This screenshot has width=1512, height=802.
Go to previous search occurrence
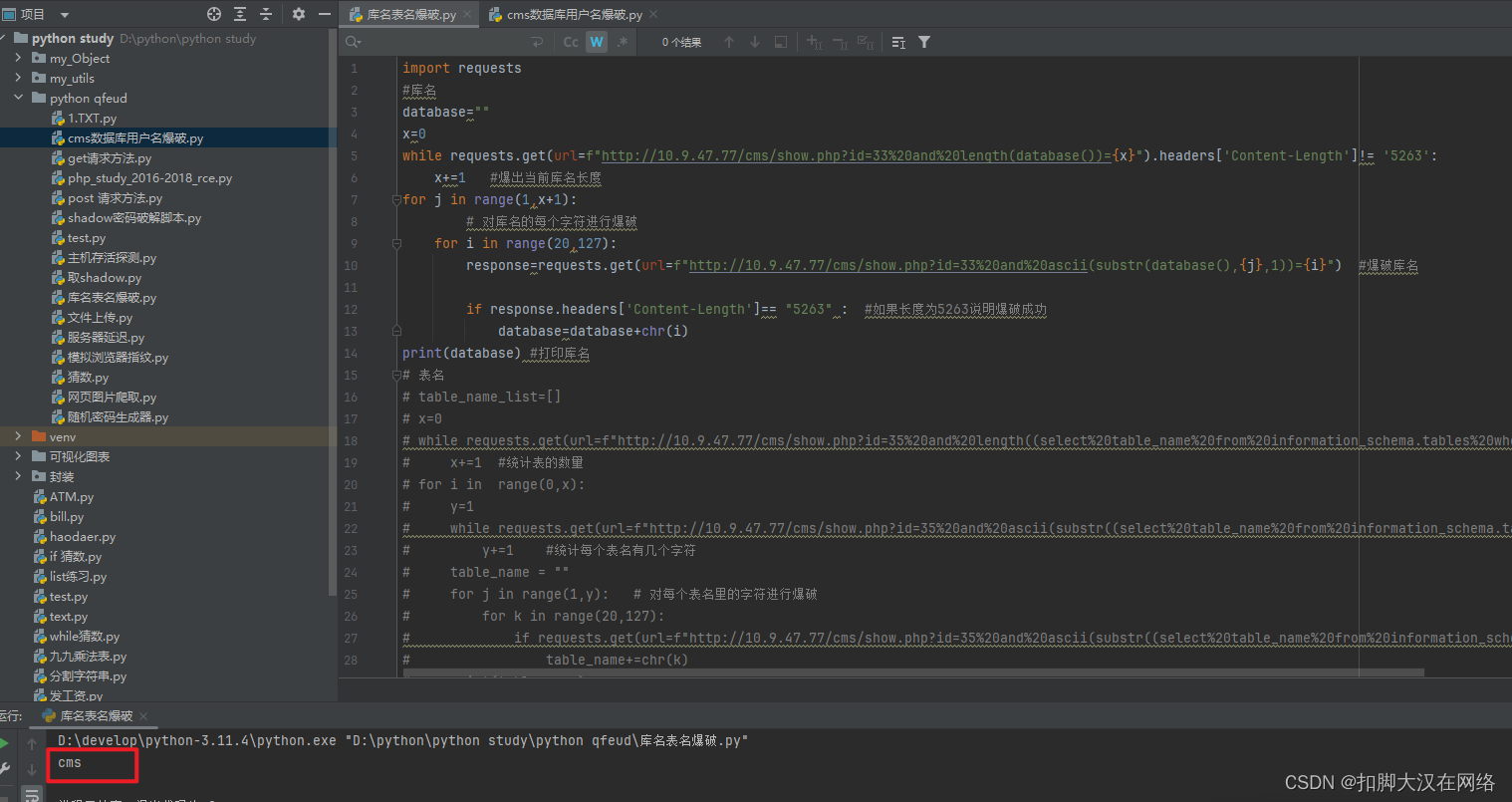coord(729,42)
